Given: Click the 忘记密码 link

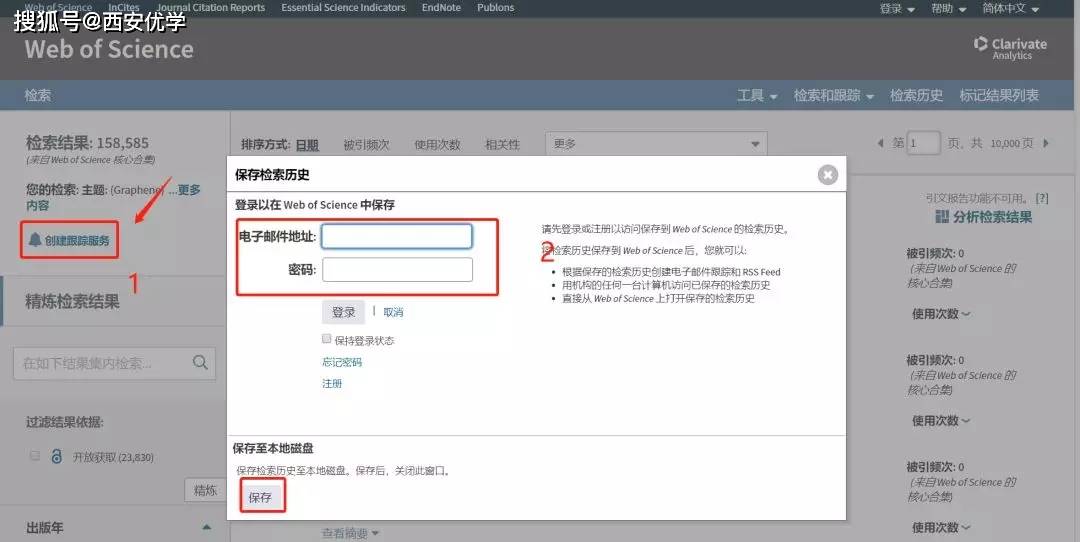Looking at the screenshot, I should click(x=342, y=362).
